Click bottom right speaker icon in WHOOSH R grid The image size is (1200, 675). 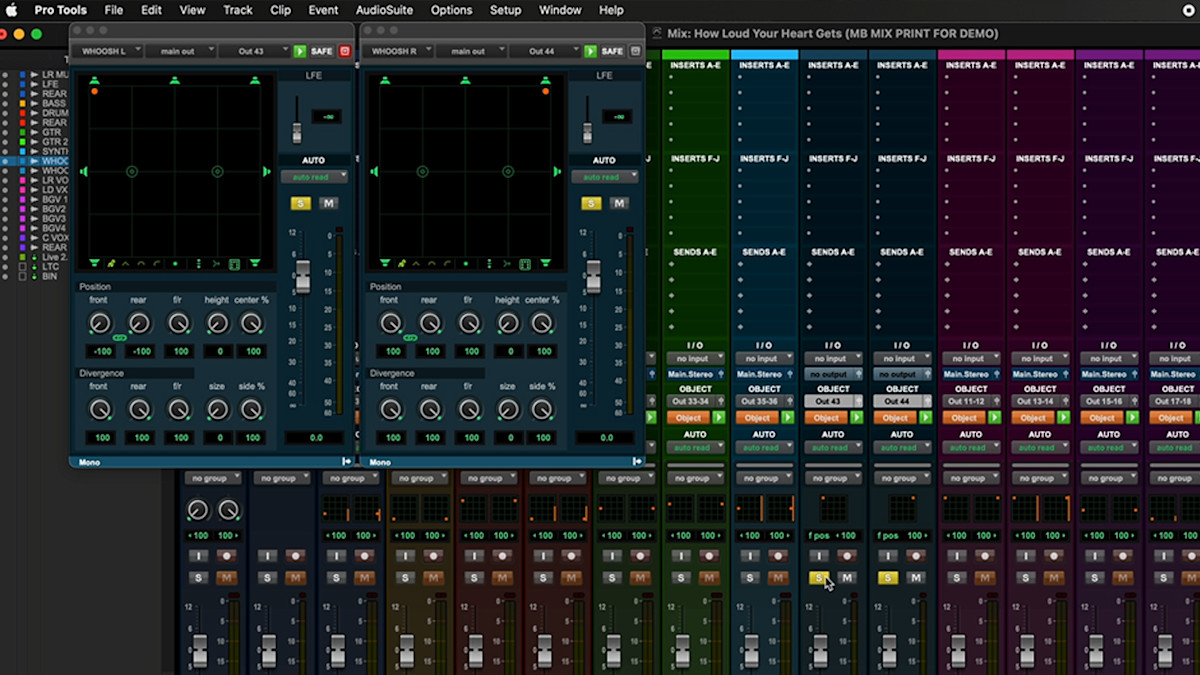pos(545,263)
